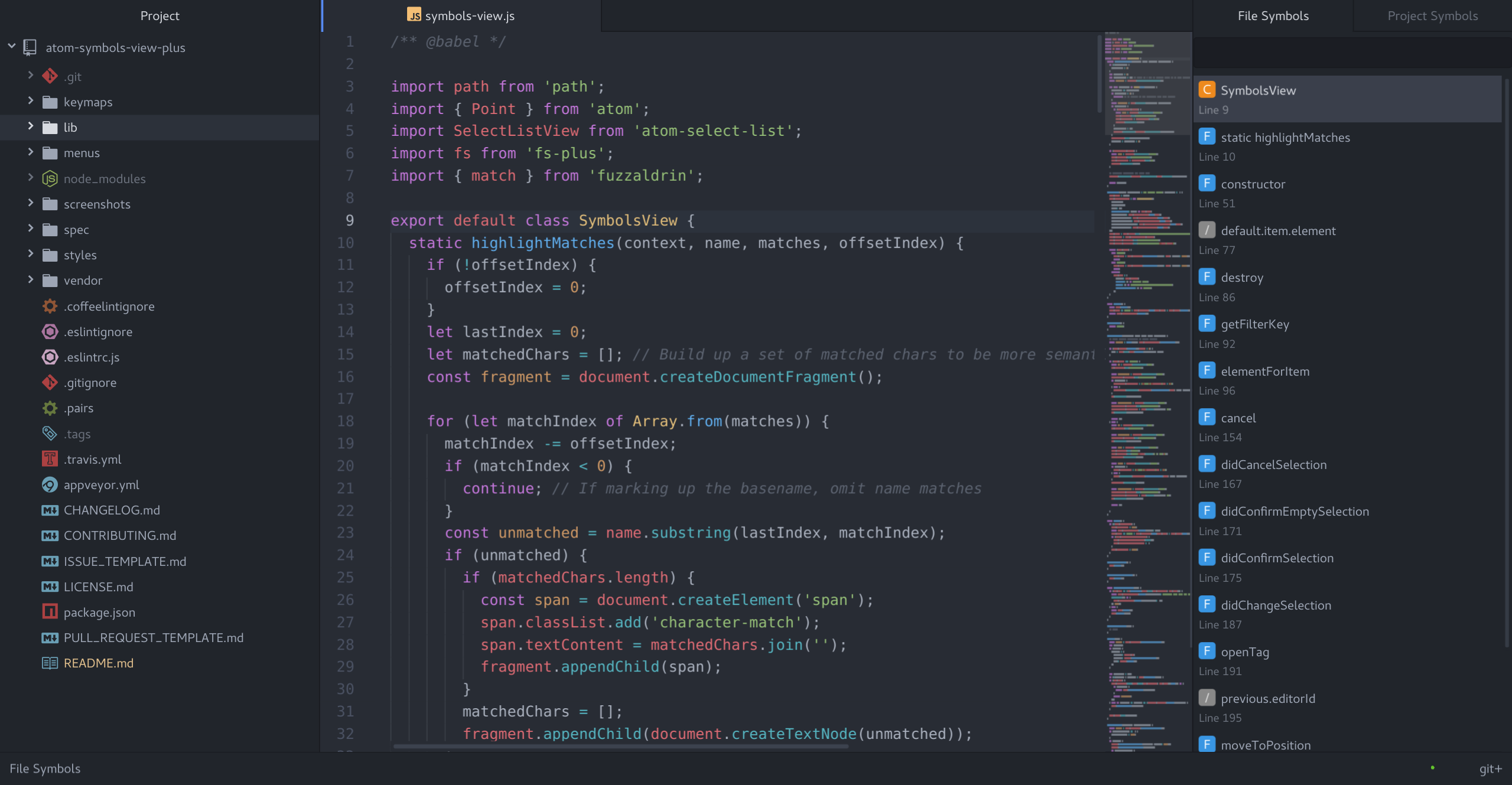Screen dimensions: 1512x785
Task: Expand the keymaps folder chevron
Action: tap(31, 101)
